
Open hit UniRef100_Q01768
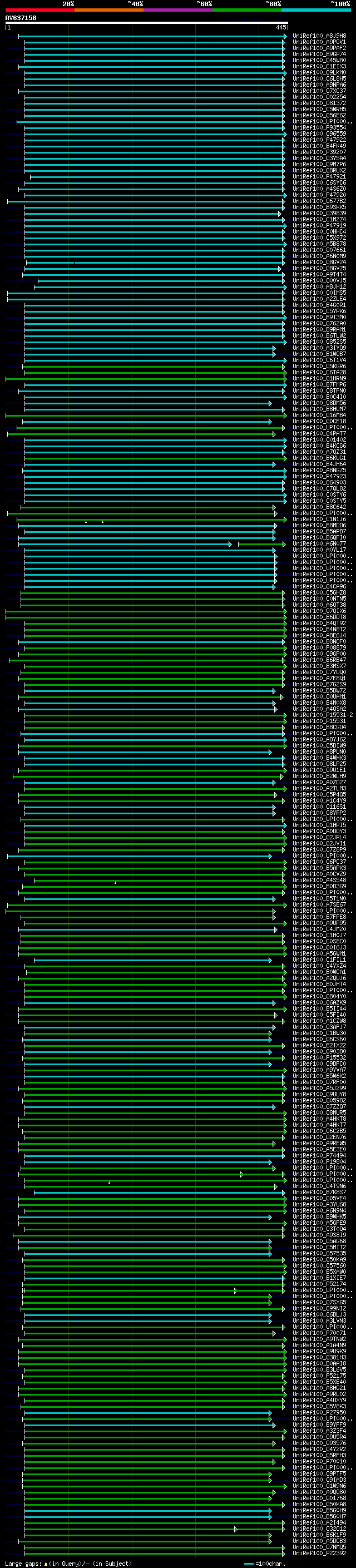coord(319,1498)
